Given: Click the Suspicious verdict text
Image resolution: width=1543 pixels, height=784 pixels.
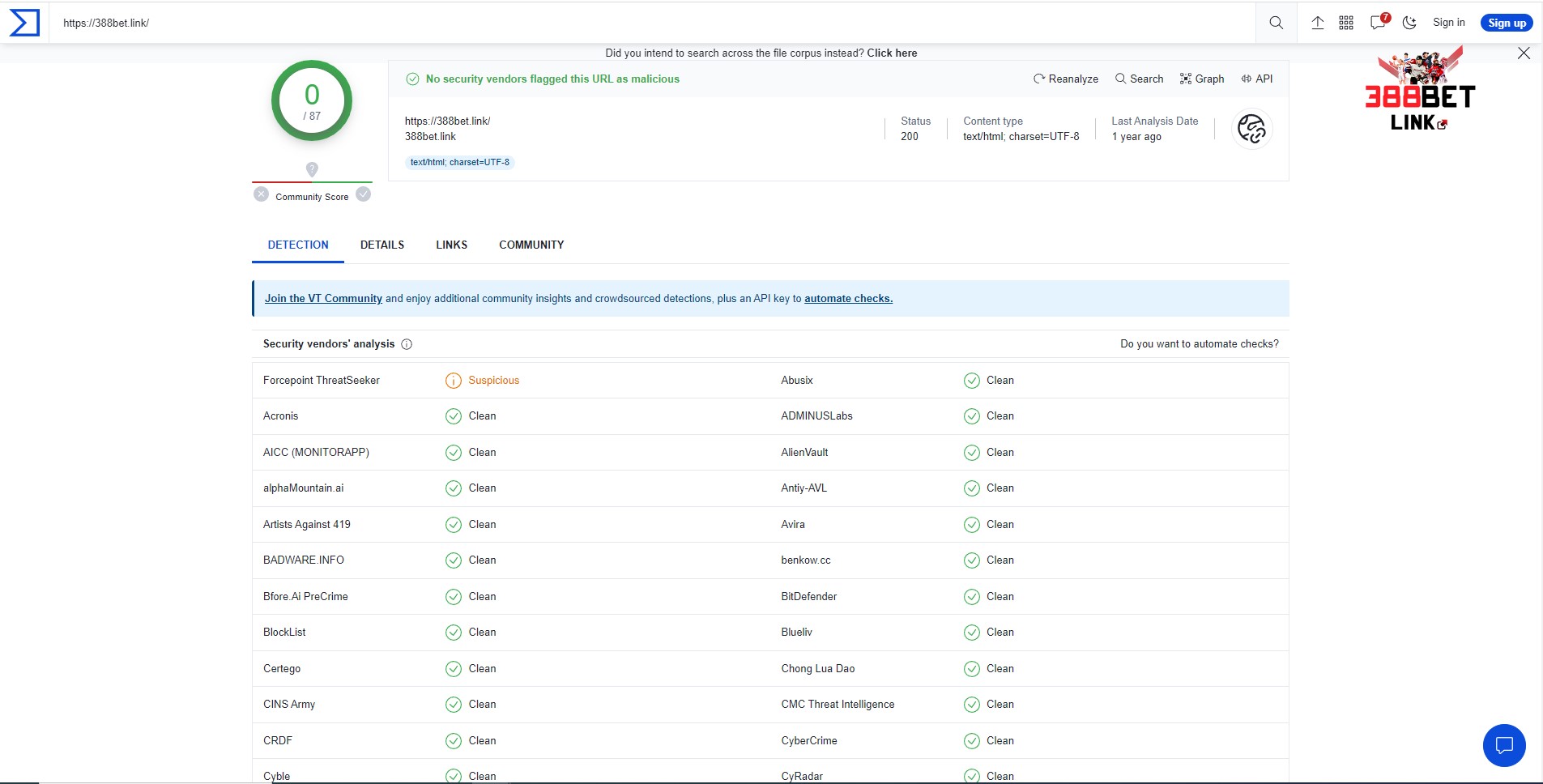Looking at the screenshot, I should [494, 381].
